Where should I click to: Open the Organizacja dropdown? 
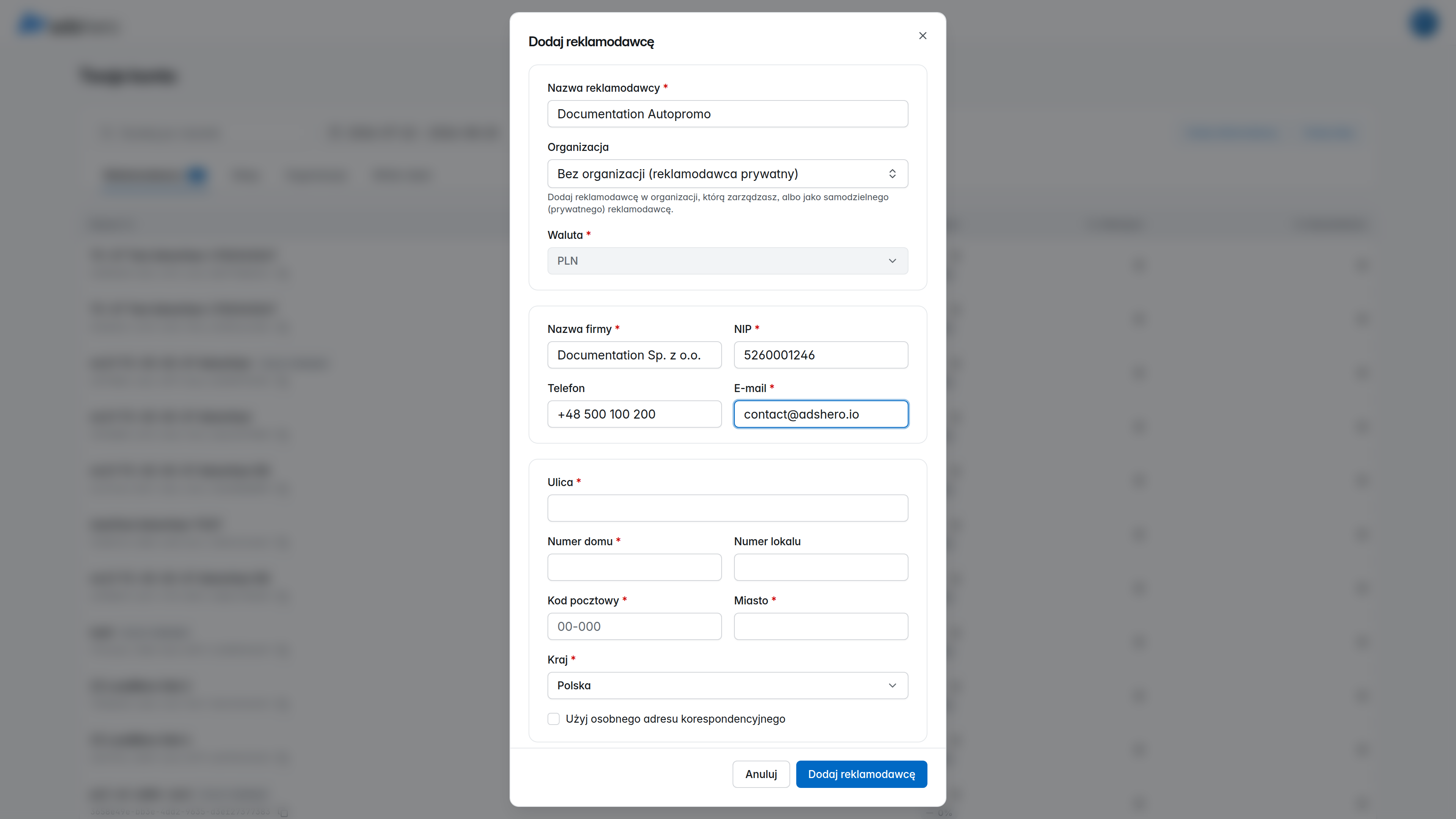click(728, 174)
